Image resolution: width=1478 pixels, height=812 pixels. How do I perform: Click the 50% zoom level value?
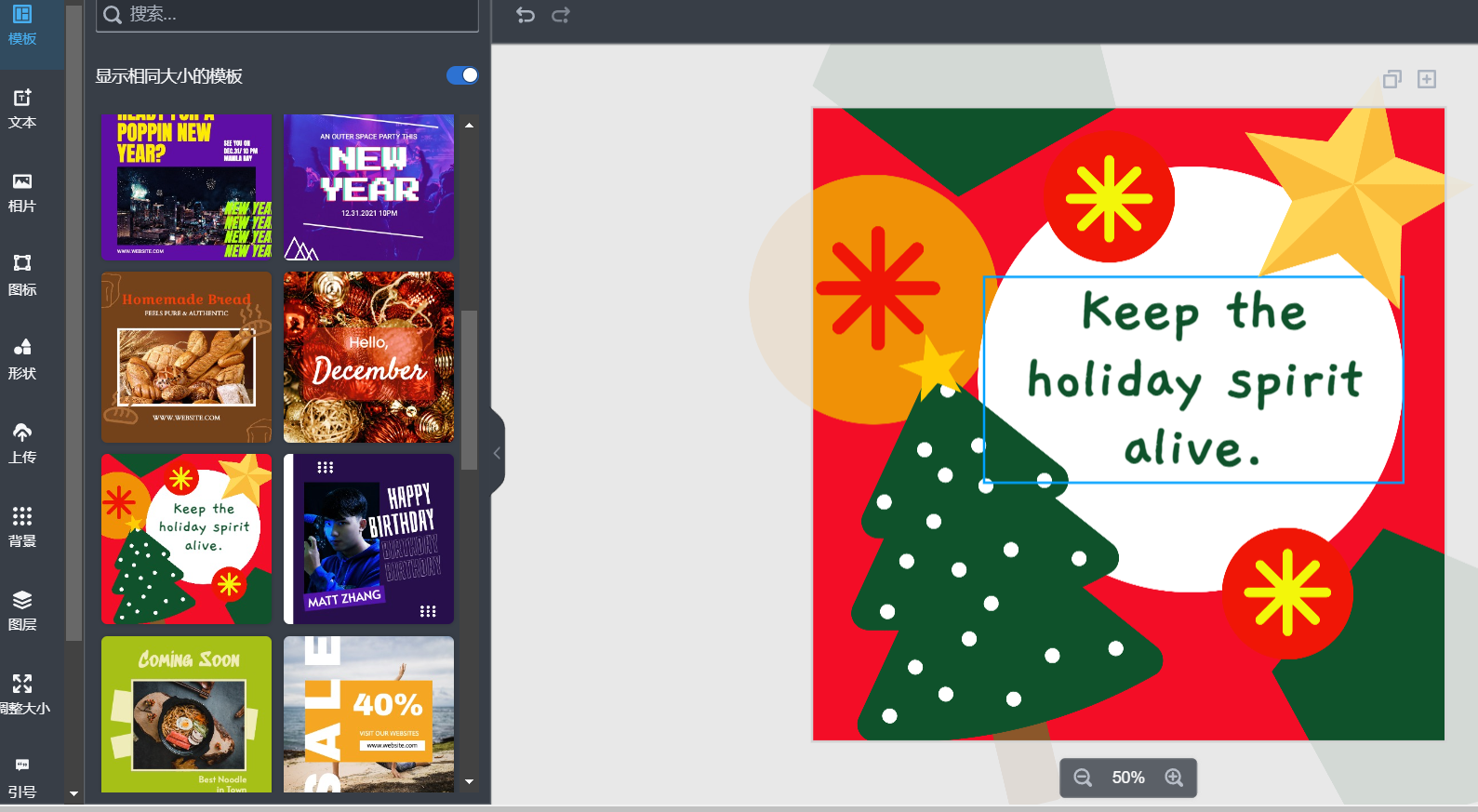click(1128, 778)
